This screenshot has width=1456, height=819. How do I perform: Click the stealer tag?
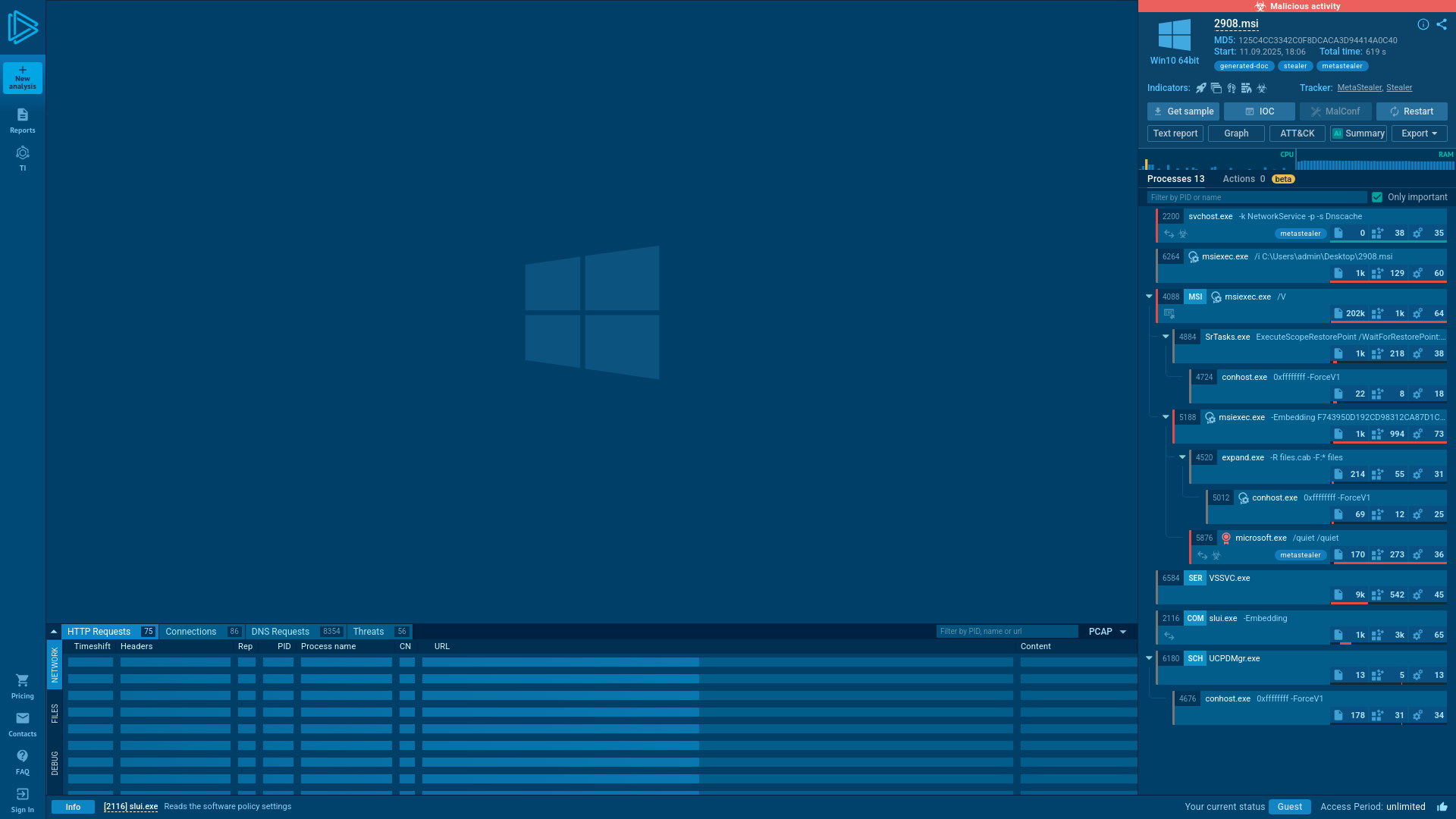pyautogui.click(x=1295, y=66)
